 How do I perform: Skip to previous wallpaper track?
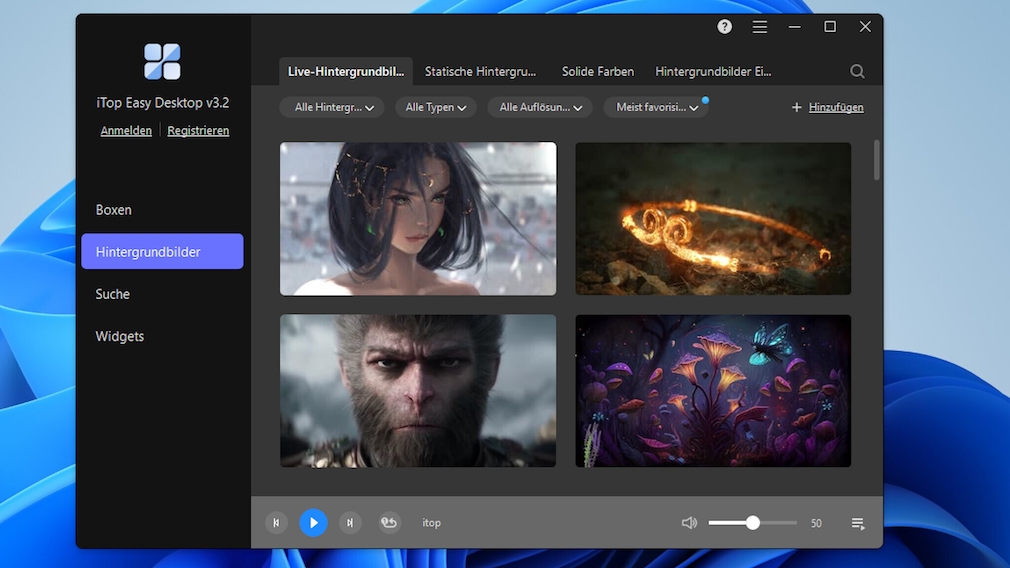click(x=276, y=523)
